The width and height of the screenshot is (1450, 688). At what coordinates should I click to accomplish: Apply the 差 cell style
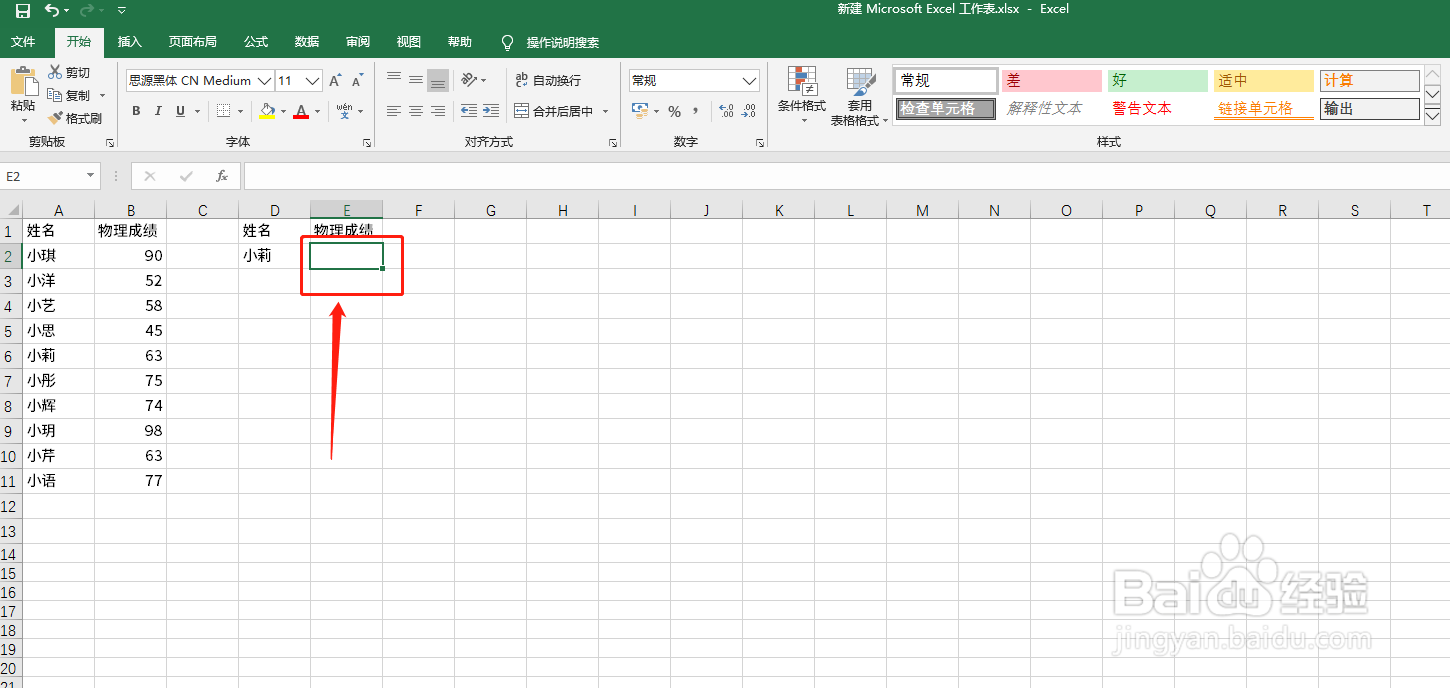tap(1051, 79)
